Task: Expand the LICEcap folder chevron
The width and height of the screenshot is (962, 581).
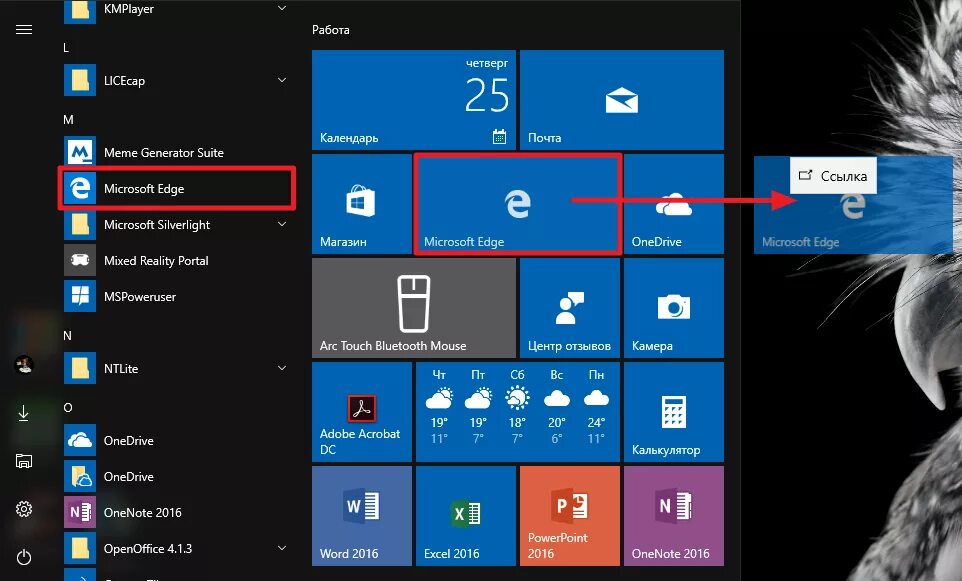Action: 282,80
